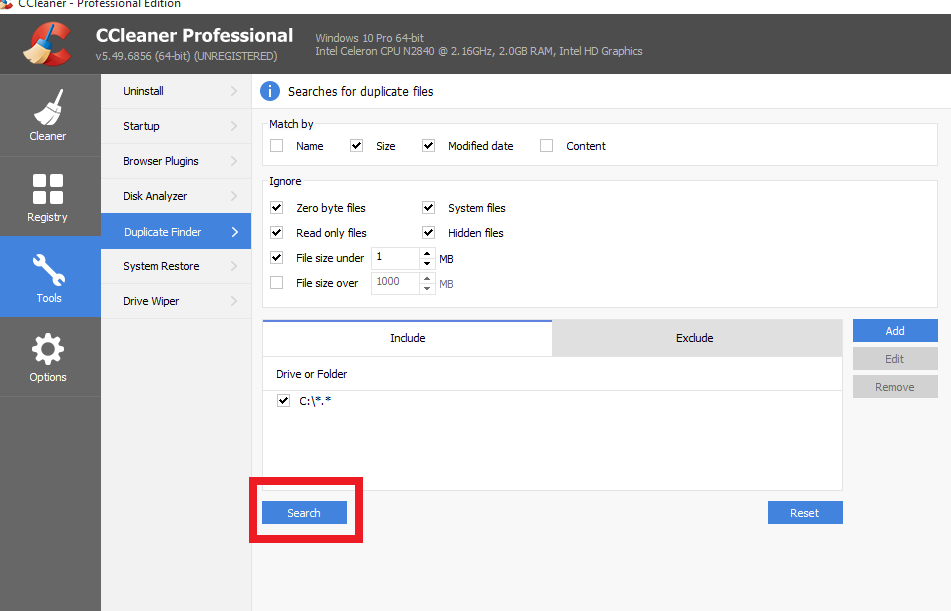The width and height of the screenshot is (951, 611).
Task: Select the C:\*.* folder entry text
Action: [315, 400]
